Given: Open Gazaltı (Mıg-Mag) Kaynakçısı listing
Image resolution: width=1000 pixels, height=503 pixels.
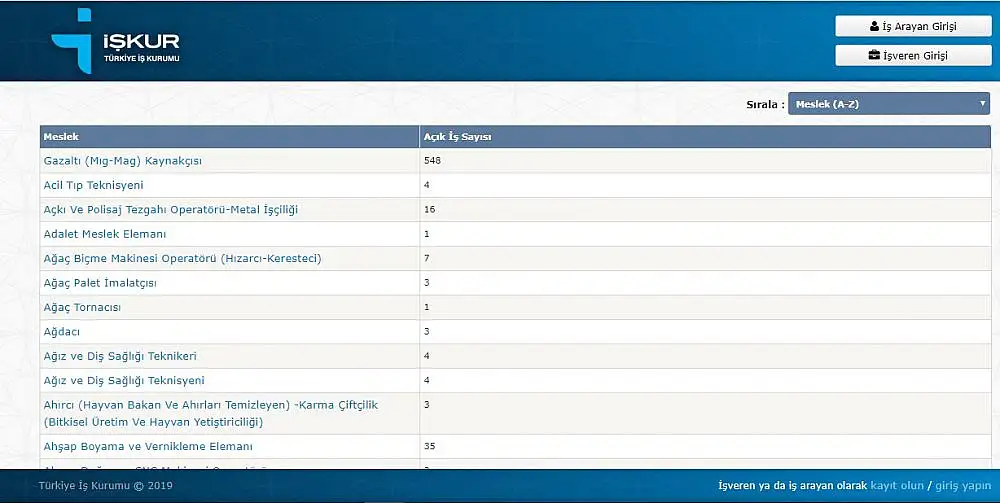Looking at the screenshot, I should pyautogui.click(x=122, y=161).
